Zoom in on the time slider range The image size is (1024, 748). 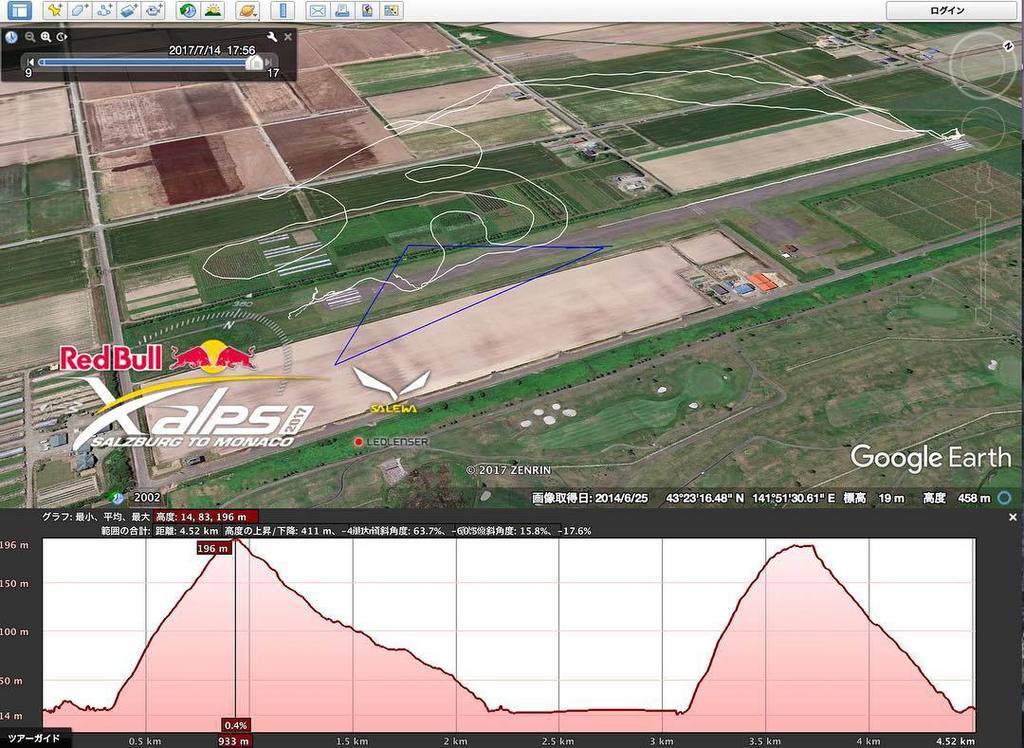pos(45,36)
